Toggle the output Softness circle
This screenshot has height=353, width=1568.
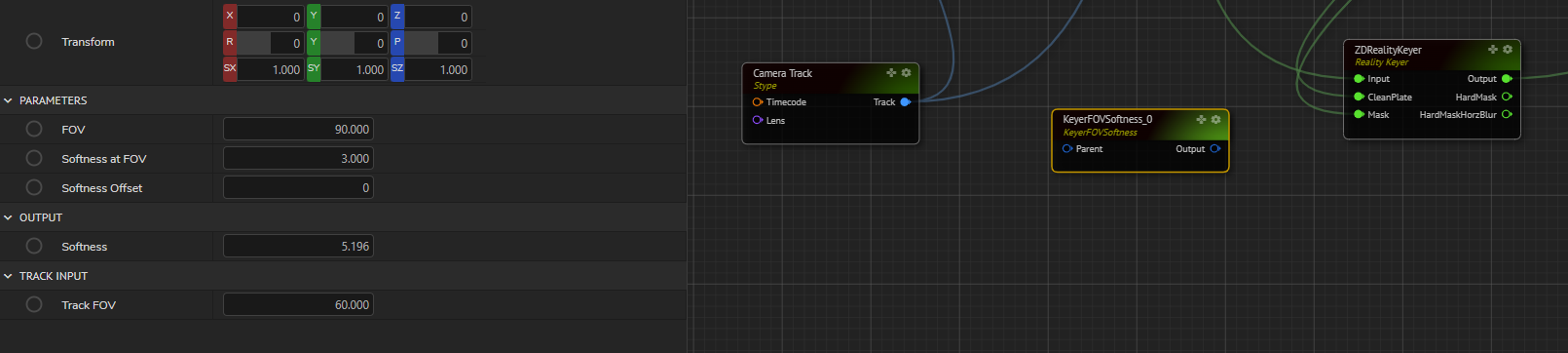click(34, 246)
